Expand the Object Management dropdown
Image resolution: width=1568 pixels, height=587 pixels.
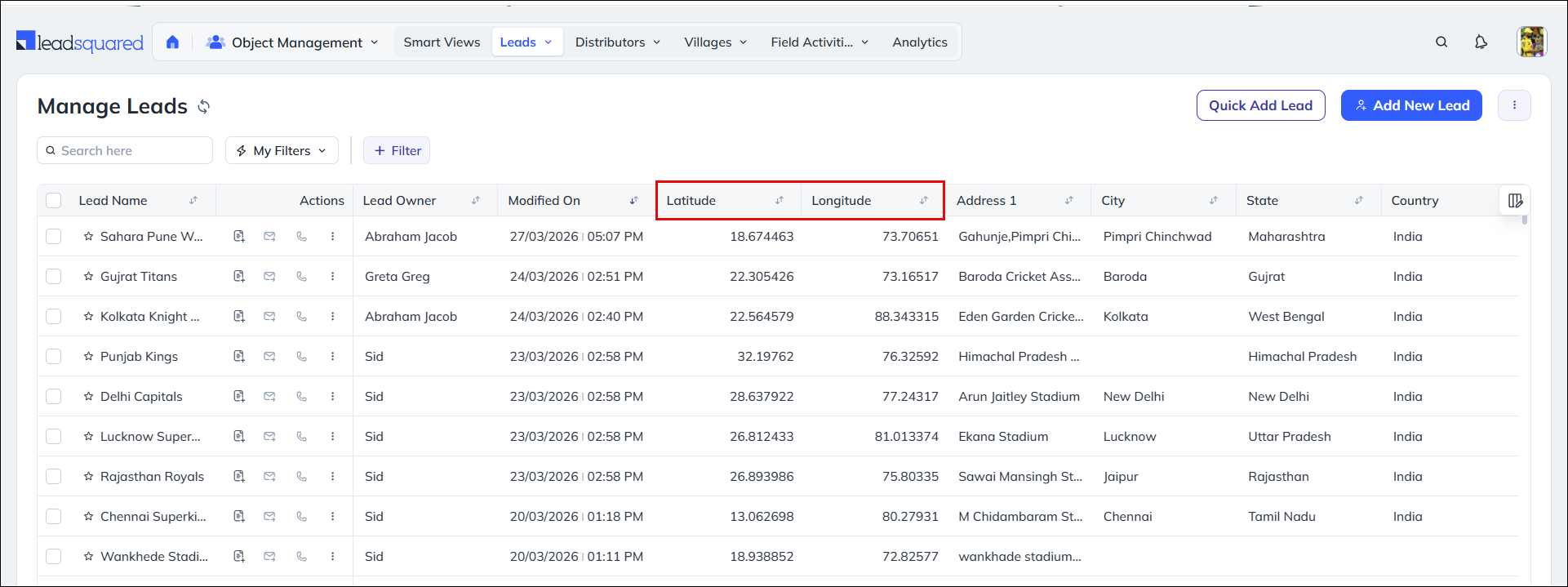coord(292,42)
